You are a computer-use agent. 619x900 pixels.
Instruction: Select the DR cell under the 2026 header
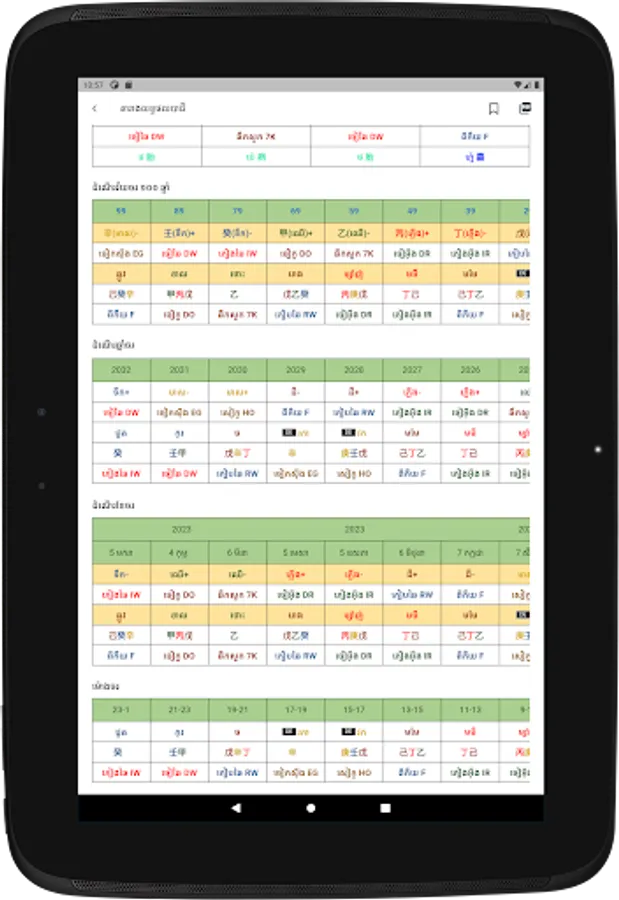click(x=470, y=412)
